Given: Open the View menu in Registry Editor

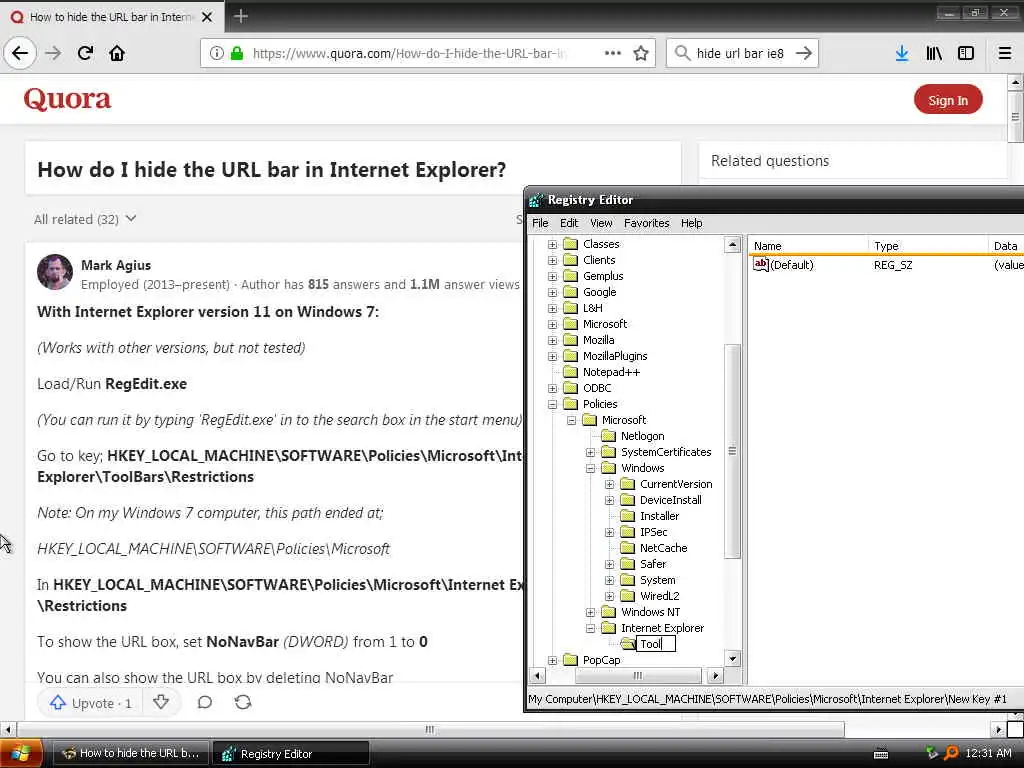Looking at the screenshot, I should tap(601, 223).
